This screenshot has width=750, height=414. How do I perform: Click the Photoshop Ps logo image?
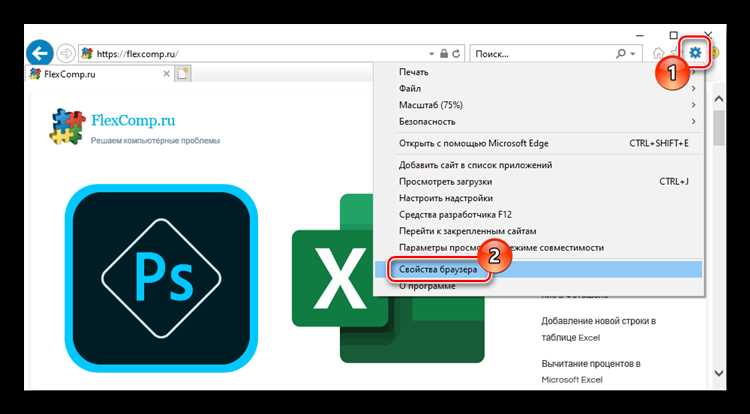coord(161,278)
